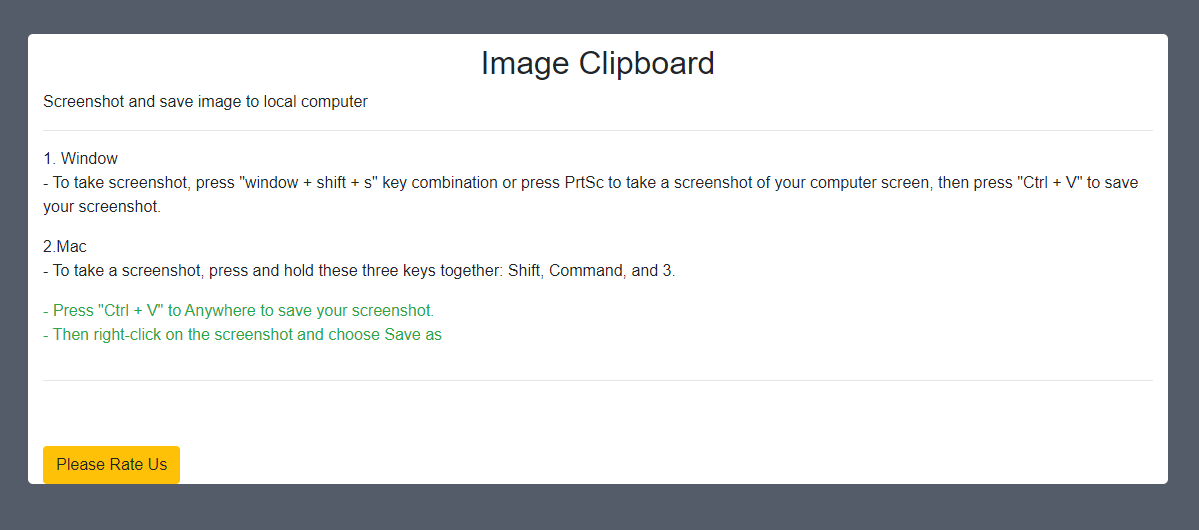Click the empty paste area above Rate button

coord(597,412)
